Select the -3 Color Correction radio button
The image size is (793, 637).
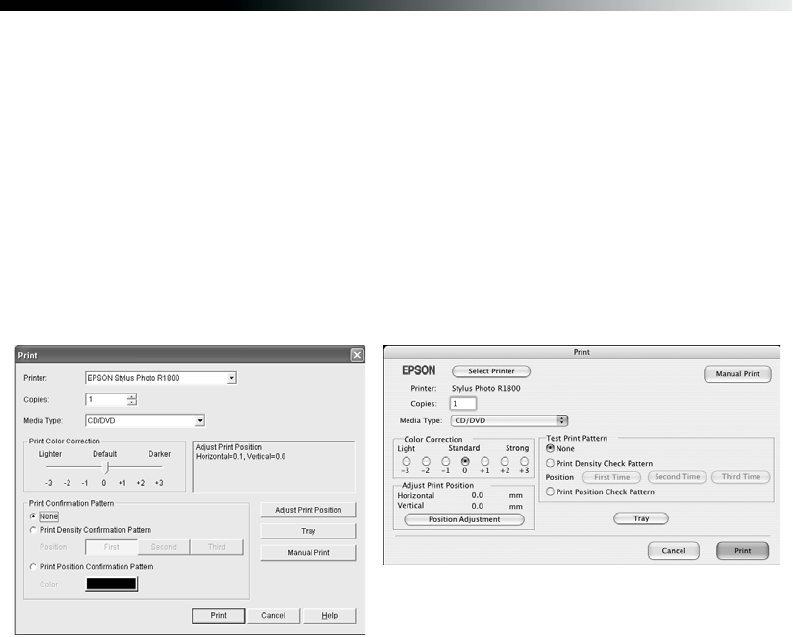point(406,462)
